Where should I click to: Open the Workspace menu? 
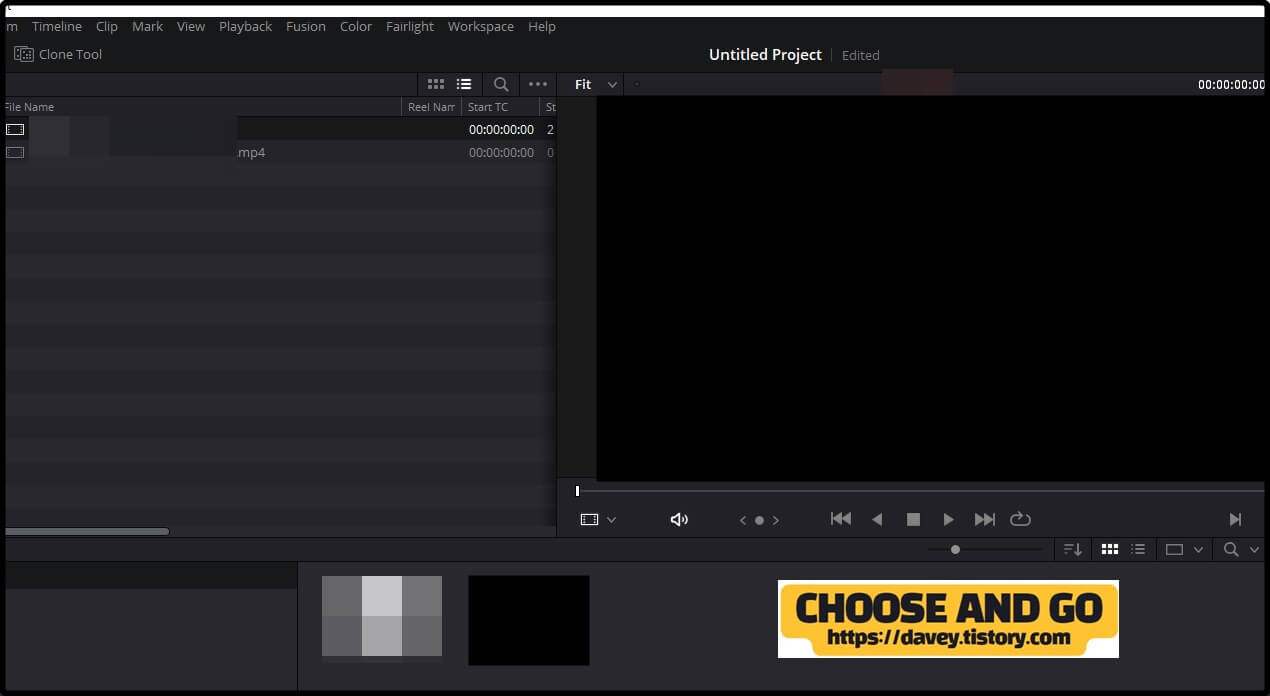point(481,26)
